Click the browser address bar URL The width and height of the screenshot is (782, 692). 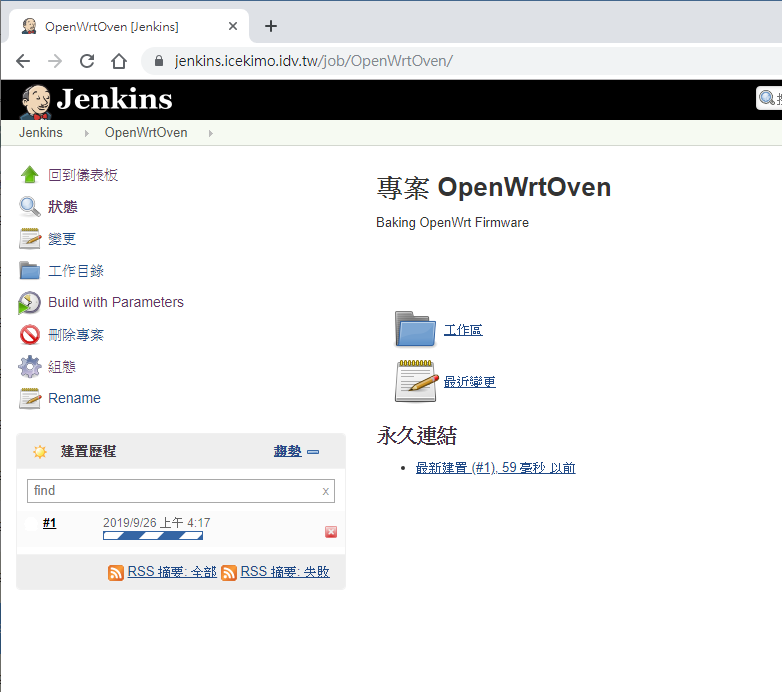coord(314,61)
